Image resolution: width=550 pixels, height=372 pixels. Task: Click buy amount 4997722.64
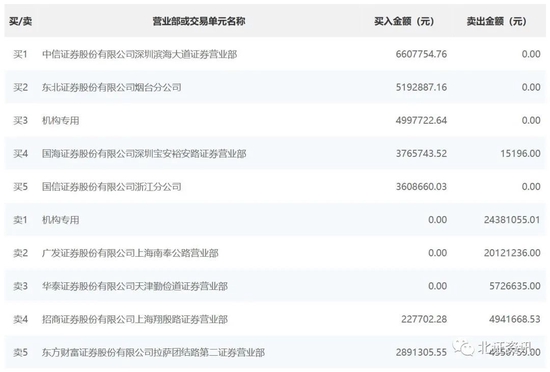coord(421,121)
